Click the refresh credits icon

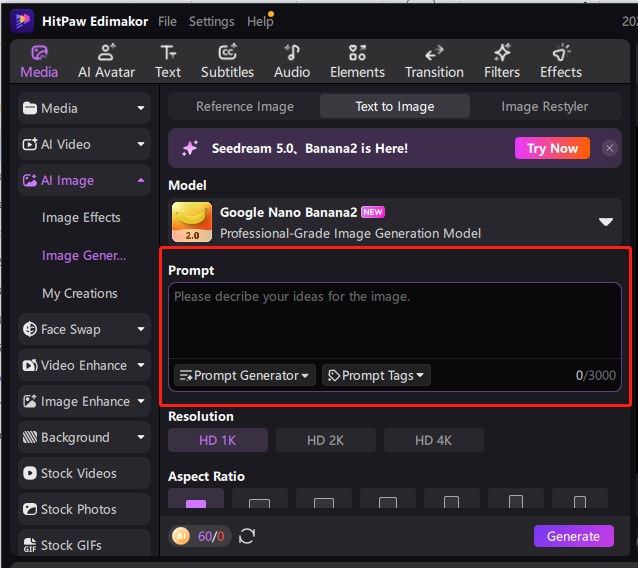pos(247,536)
